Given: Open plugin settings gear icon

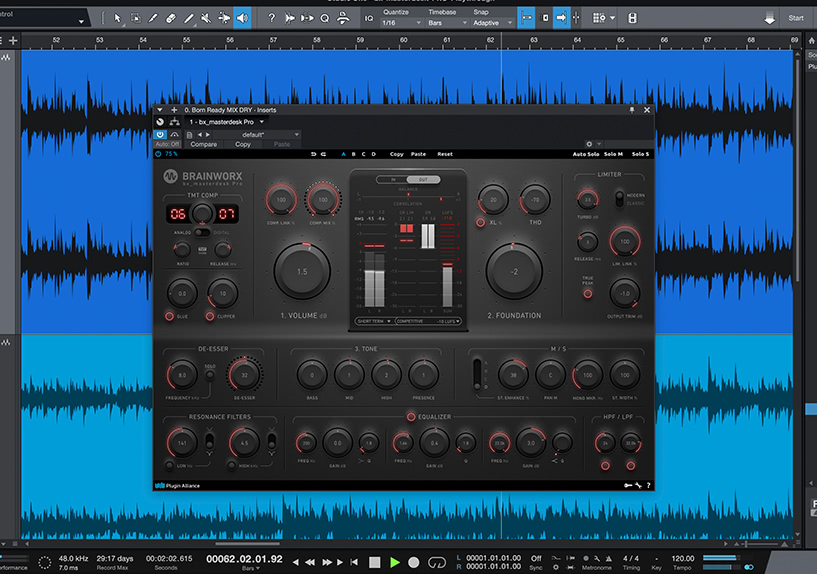Looking at the screenshot, I should pyautogui.click(x=589, y=144).
